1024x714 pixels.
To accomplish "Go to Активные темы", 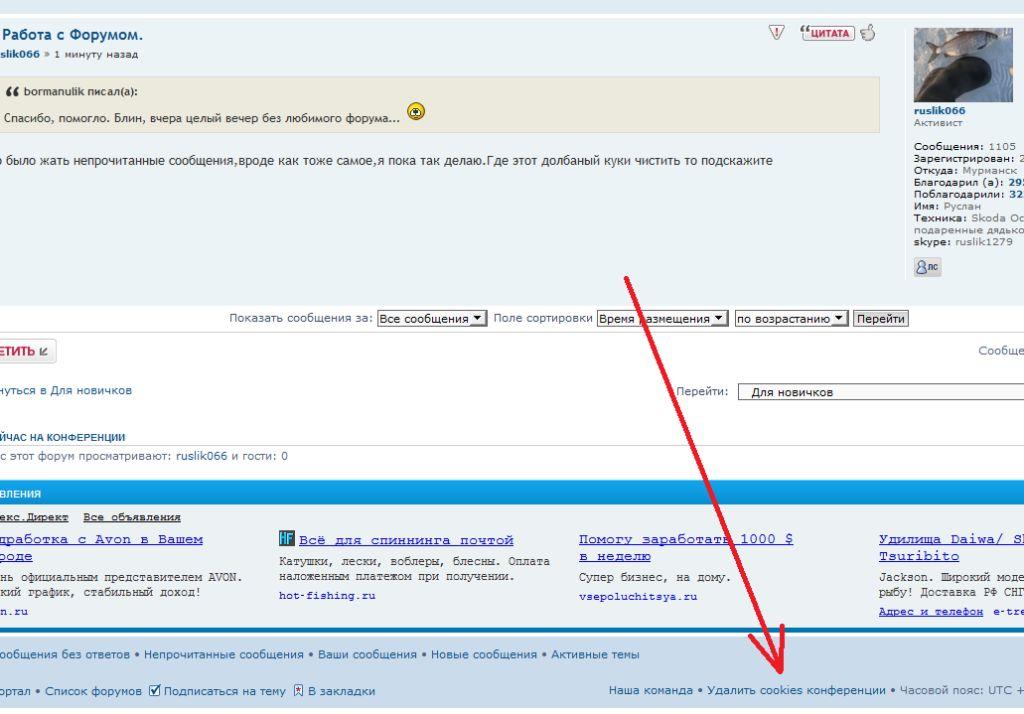I will [594, 655].
